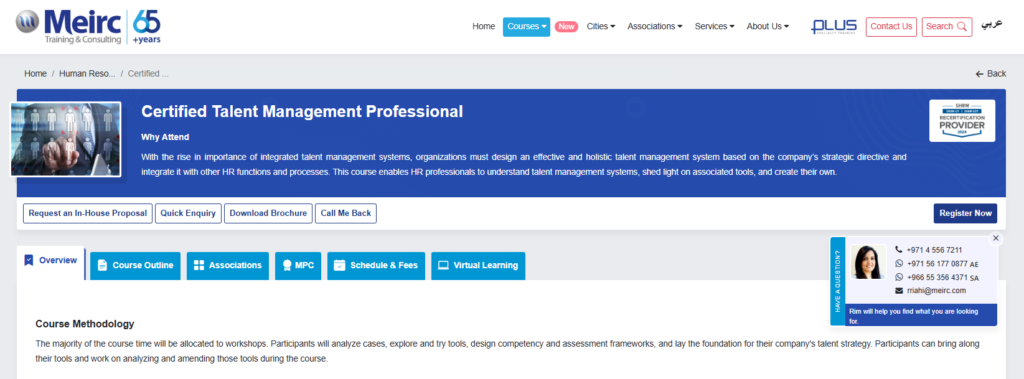Click Human Reso... breadcrumb link
The image size is (1024, 379).
pyautogui.click(x=87, y=74)
